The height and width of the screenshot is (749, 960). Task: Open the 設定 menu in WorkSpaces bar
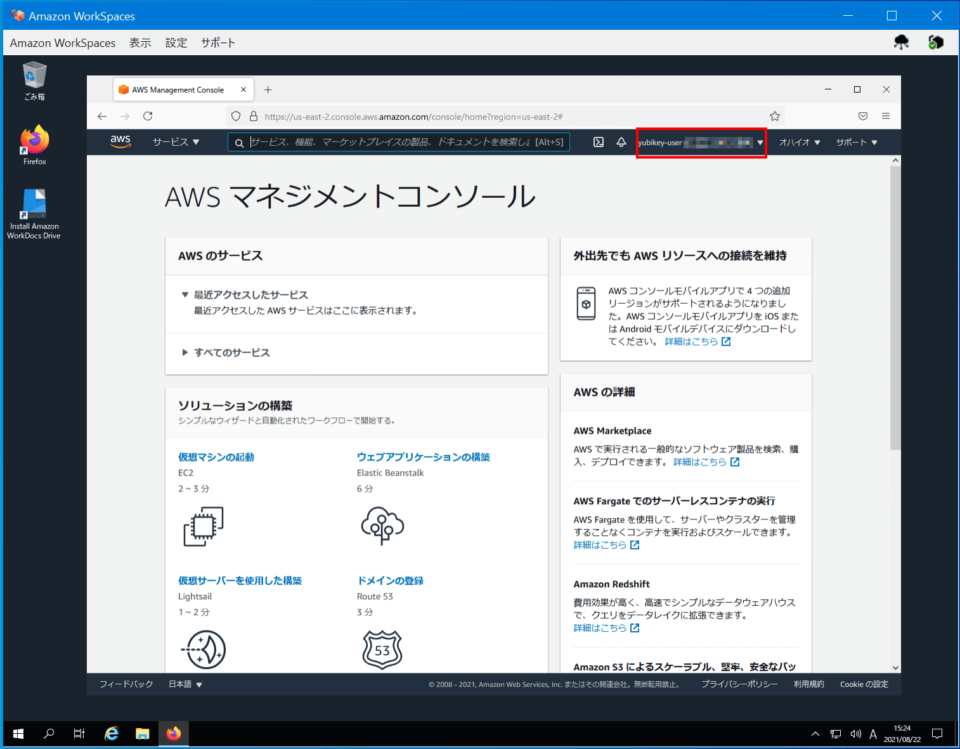[176, 43]
